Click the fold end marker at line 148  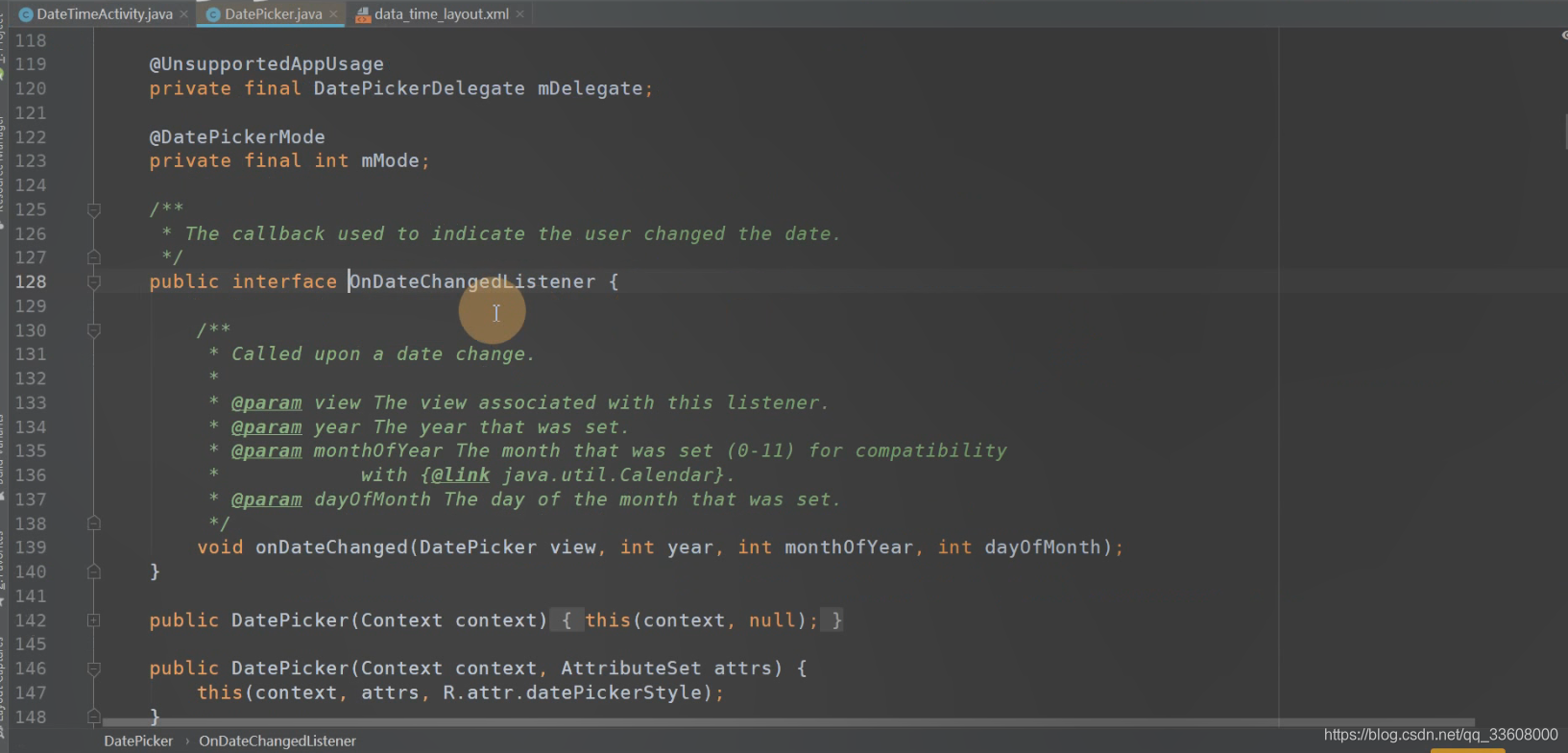point(94,716)
